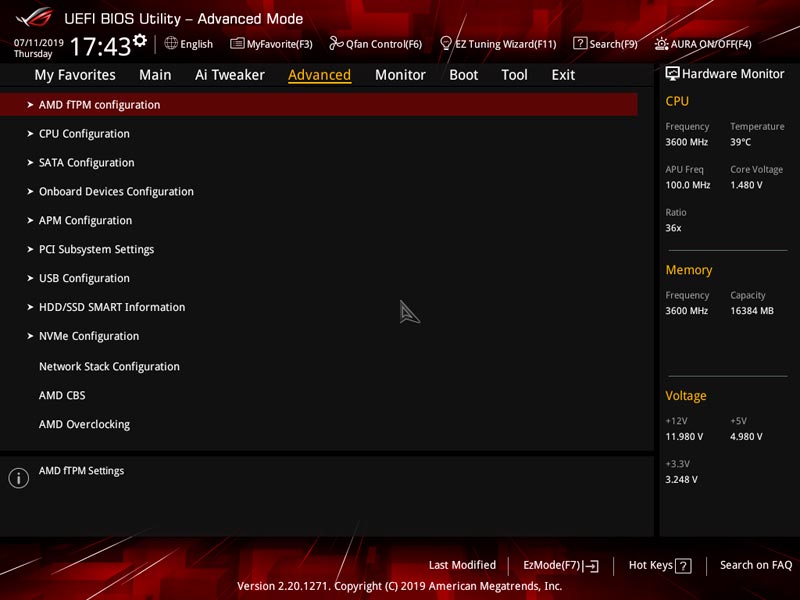Open MyFavorite(F3) menu
800x600 pixels.
(x=271, y=44)
